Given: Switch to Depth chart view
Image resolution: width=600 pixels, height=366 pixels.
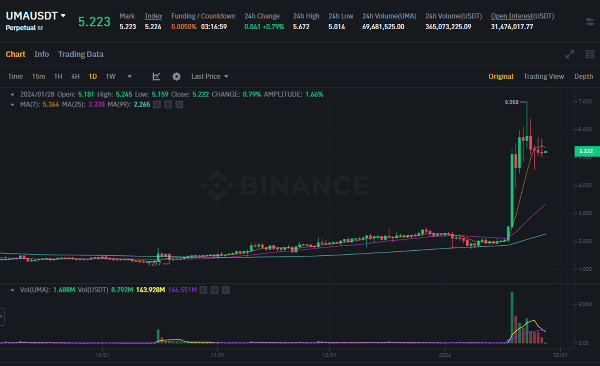Looking at the screenshot, I should point(584,77).
